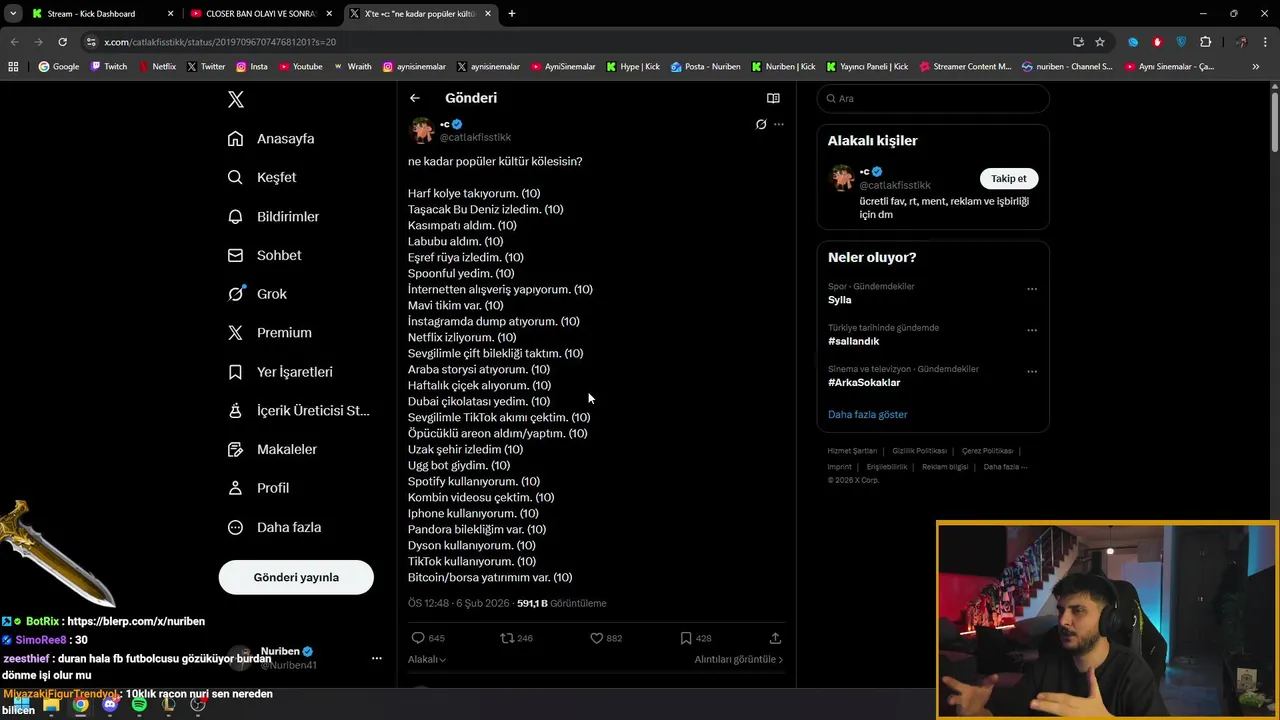The height and width of the screenshot is (720, 1280).
Task: Open the Youtube bookmark
Action: [300, 67]
